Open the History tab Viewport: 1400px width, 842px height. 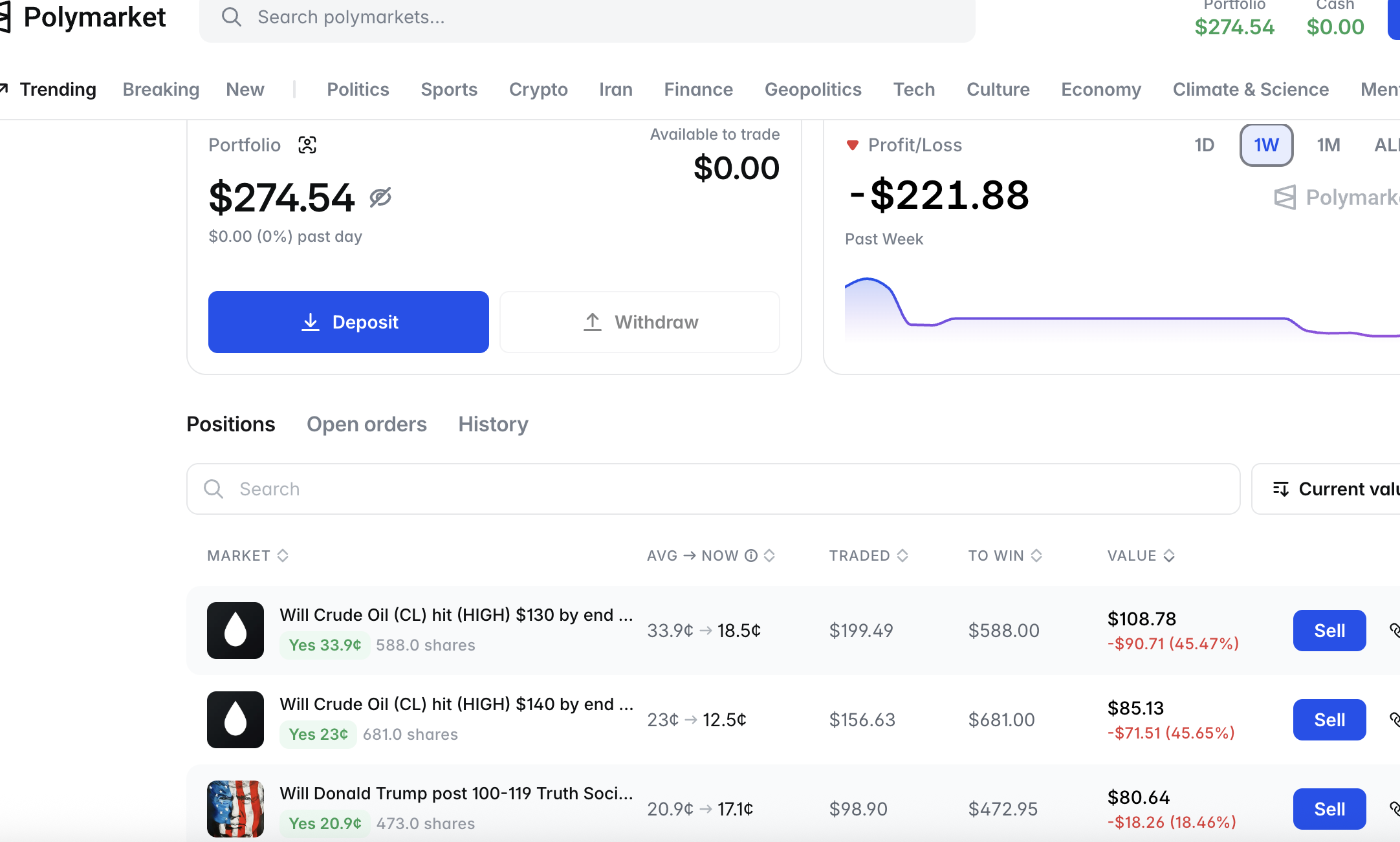click(x=493, y=424)
